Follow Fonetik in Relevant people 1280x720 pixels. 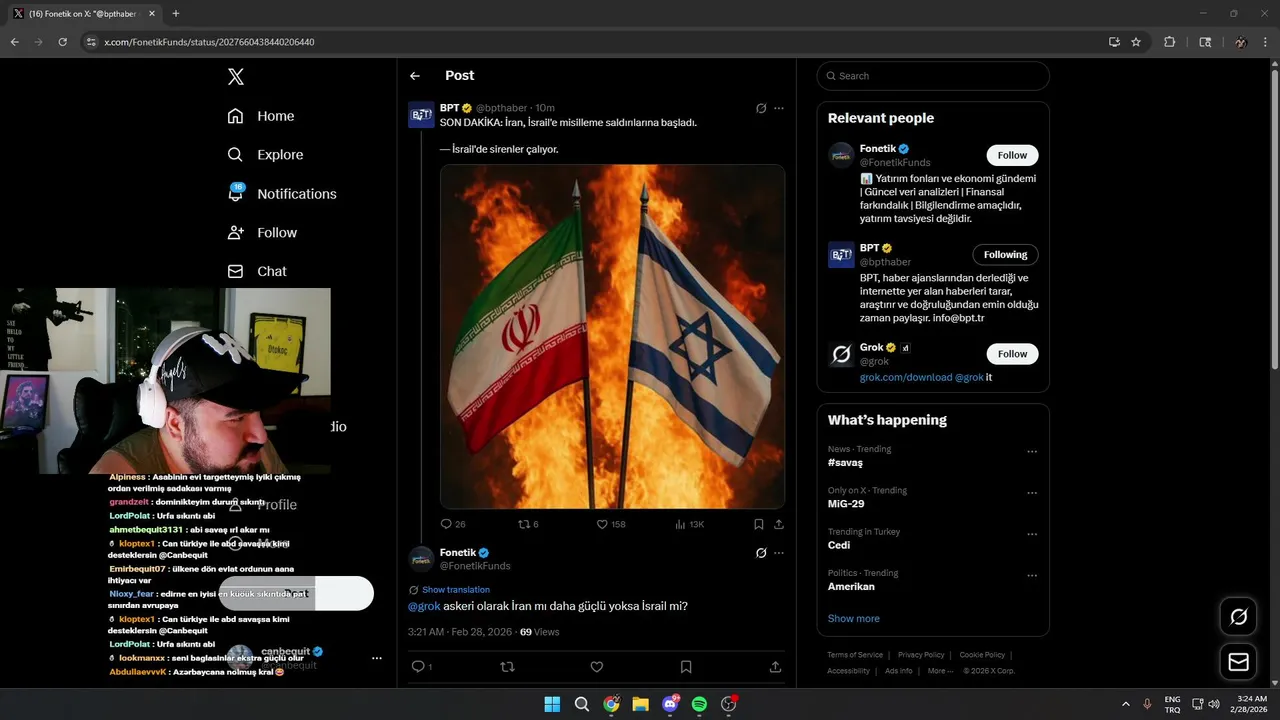coord(1012,155)
